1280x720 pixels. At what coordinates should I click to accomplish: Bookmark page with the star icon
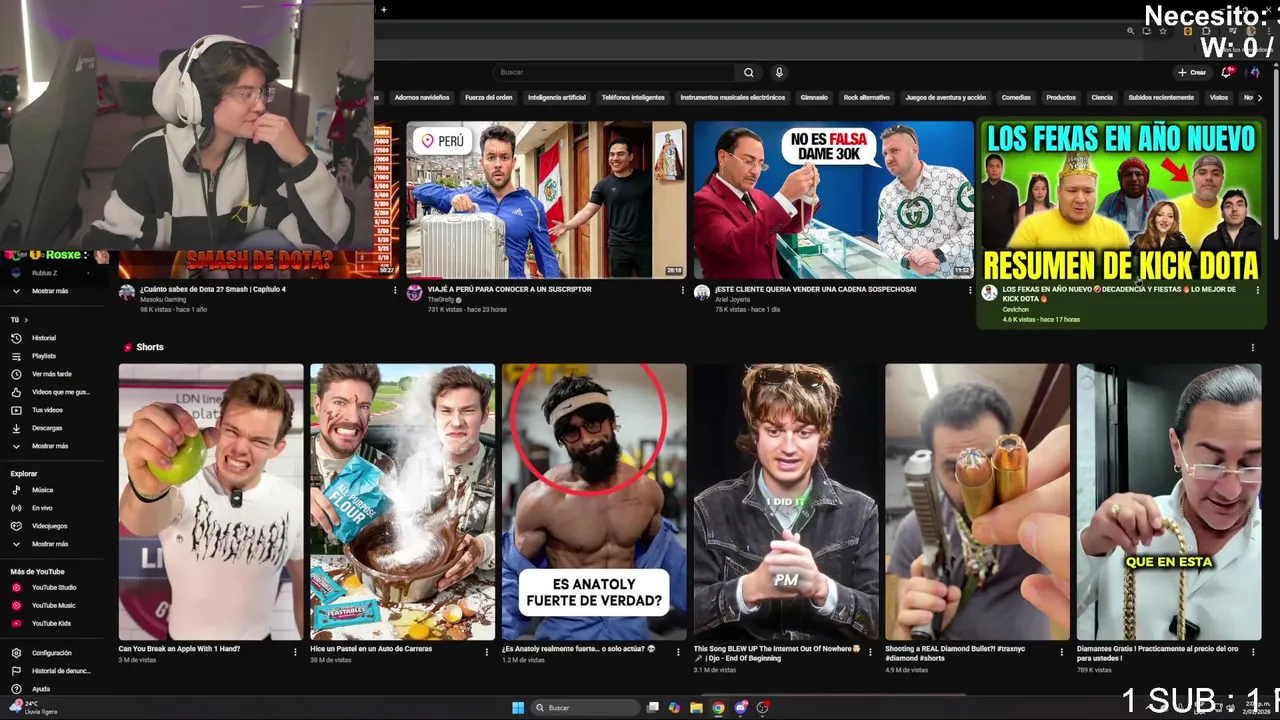click(x=1162, y=31)
